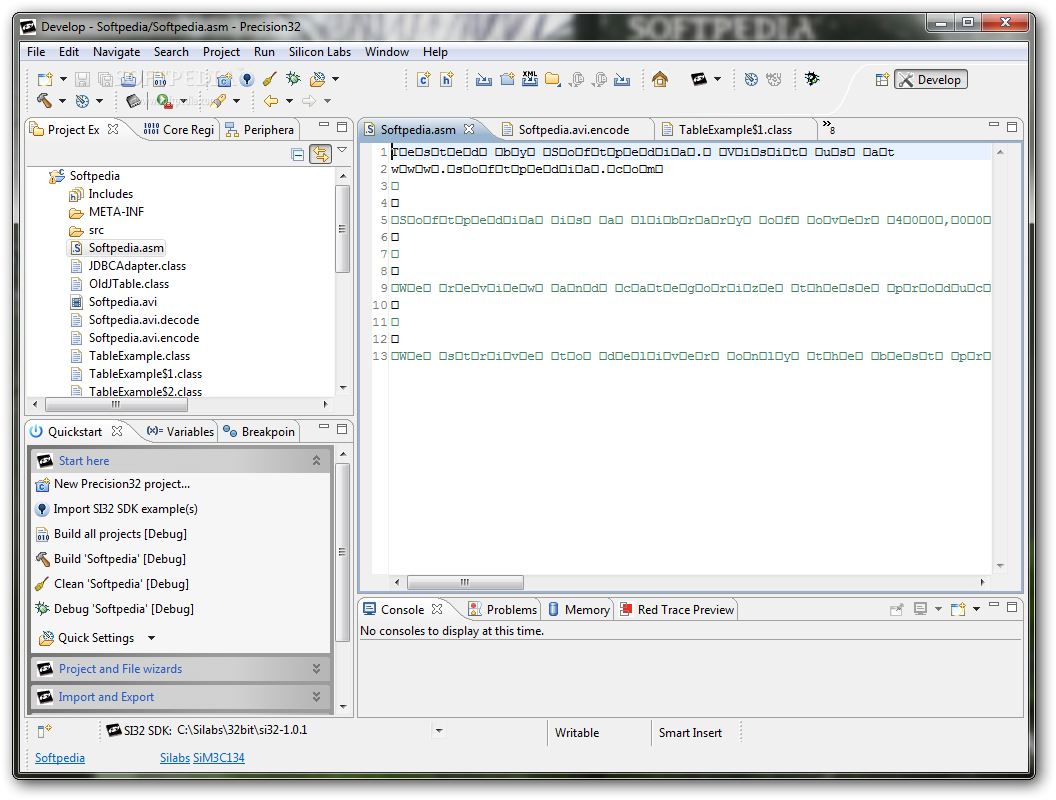This screenshot has width=1056, height=800.
Task: Maximize the Console panel
Action: click(1012, 607)
